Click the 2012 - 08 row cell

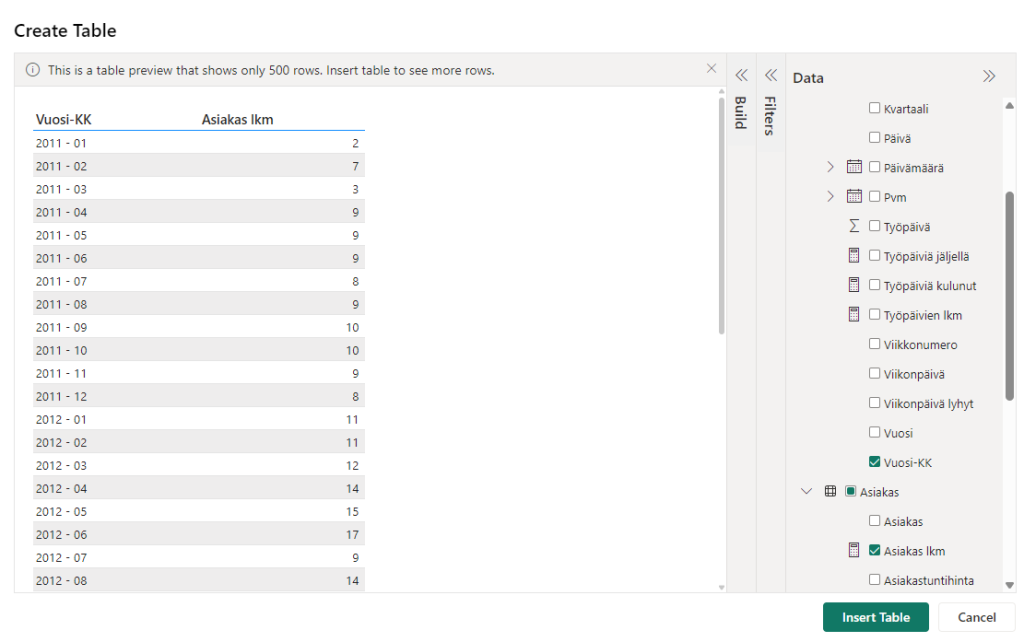pyautogui.click(x=61, y=581)
